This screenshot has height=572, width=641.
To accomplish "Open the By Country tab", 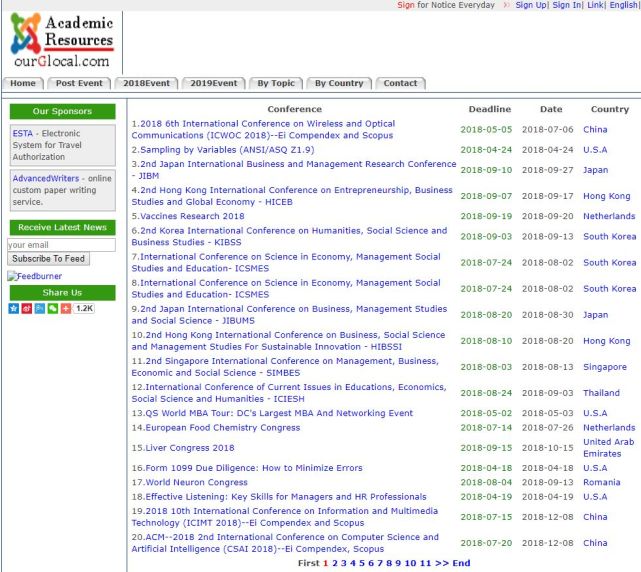I will pyautogui.click(x=339, y=83).
